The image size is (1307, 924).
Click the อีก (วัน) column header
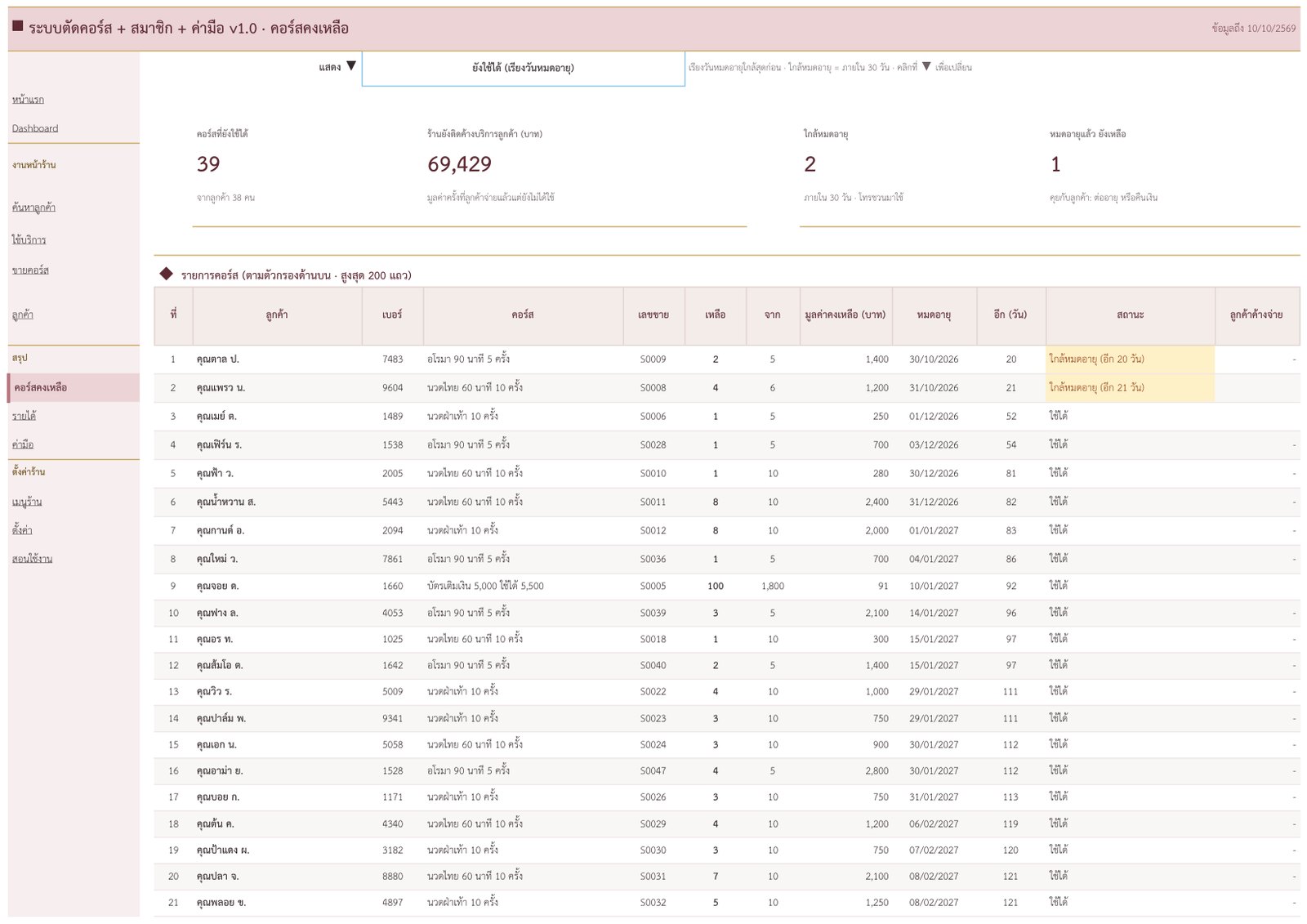coord(1010,315)
